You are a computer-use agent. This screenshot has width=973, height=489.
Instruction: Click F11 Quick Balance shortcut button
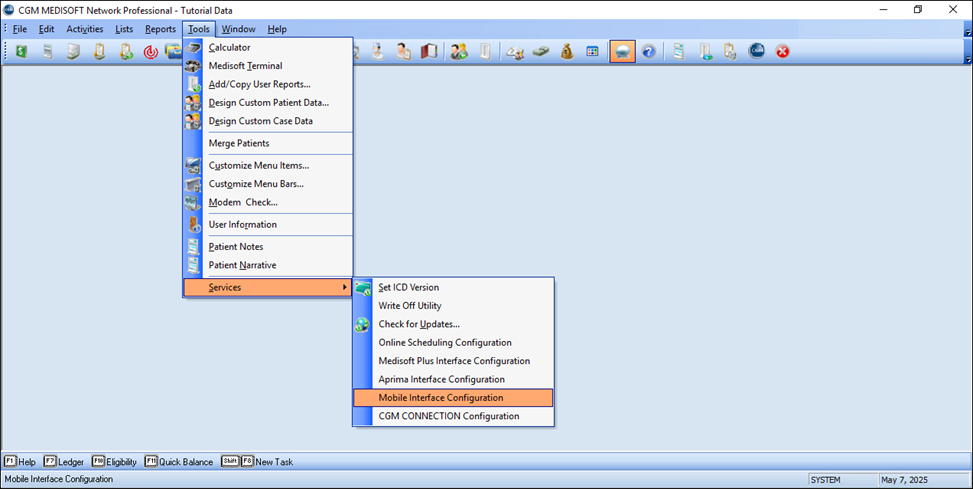tap(179, 462)
